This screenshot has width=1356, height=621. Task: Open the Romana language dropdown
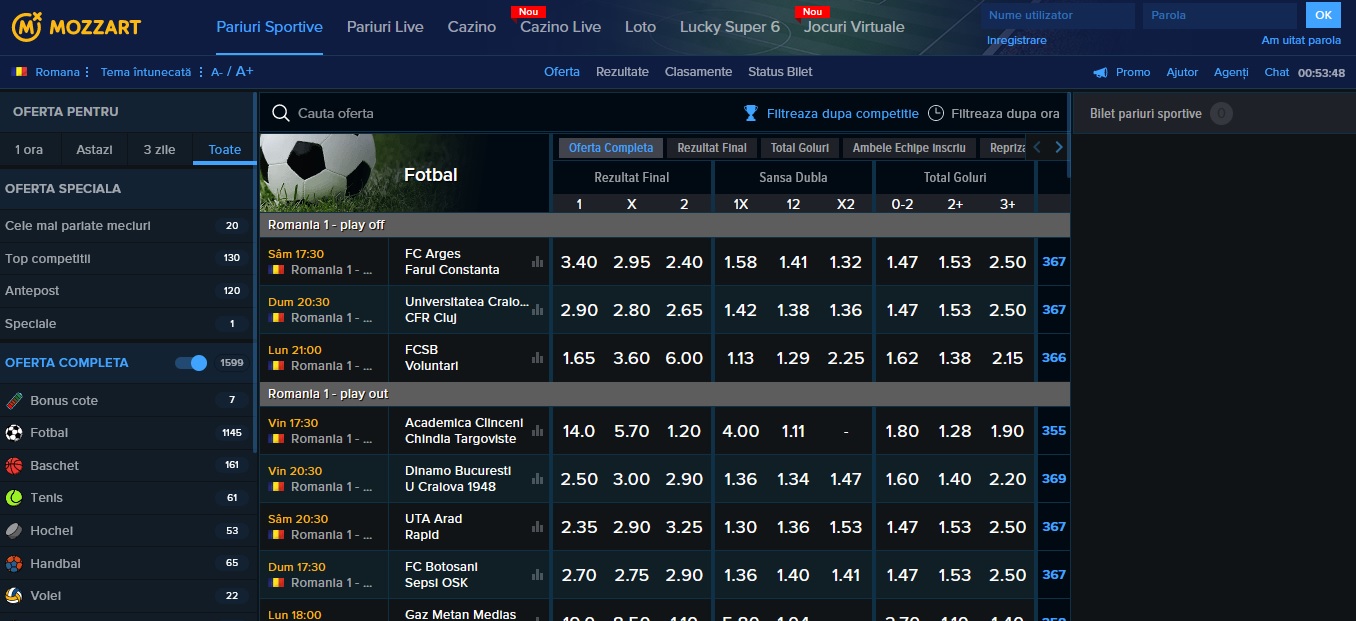[x=51, y=72]
